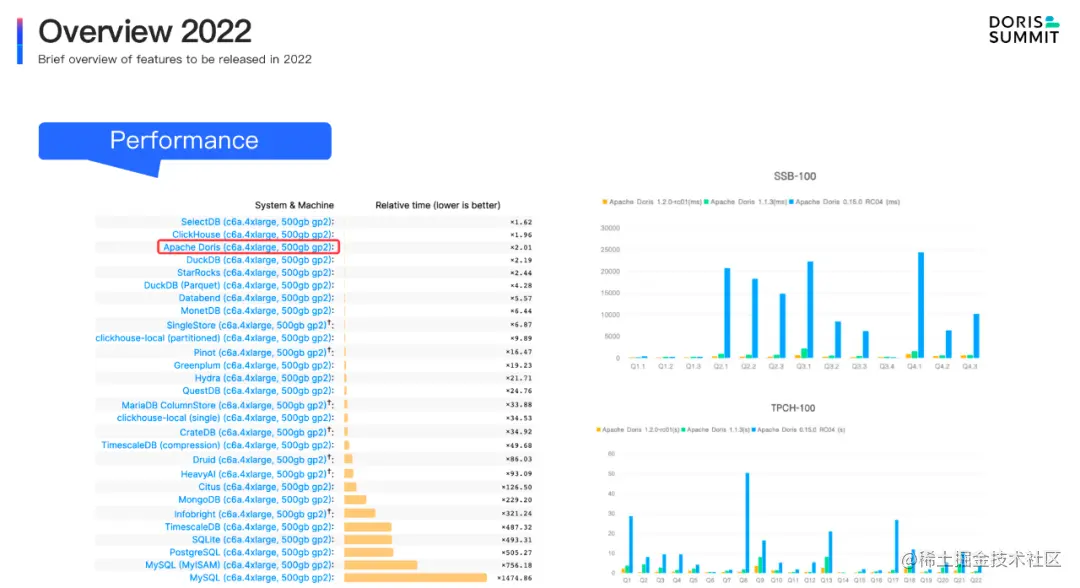The width and height of the screenshot is (1080, 588).
Task: Select the Databend system link
Action: [x=256, y=298]
